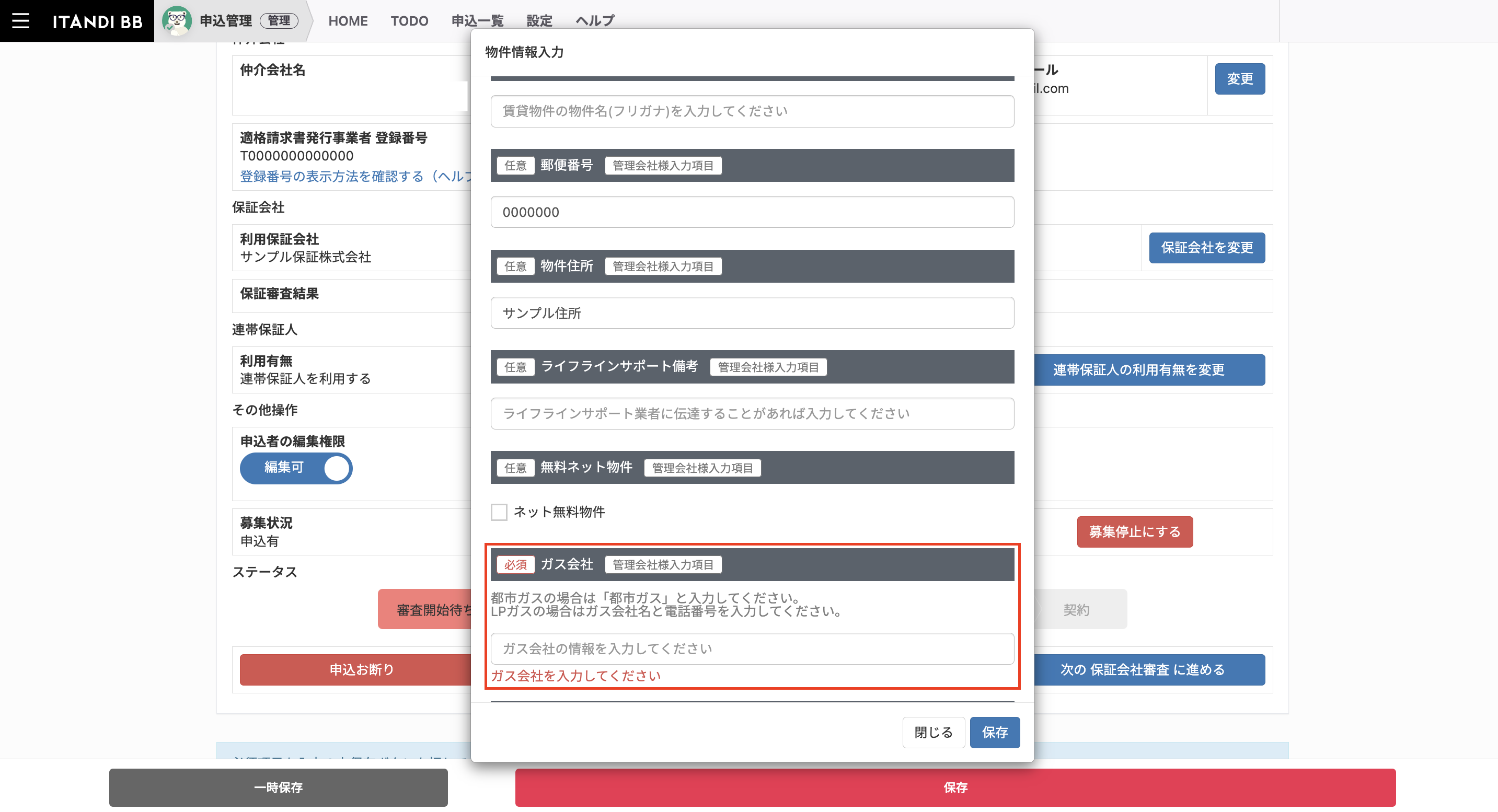Click the ガス会社を入力してください error message
Viewport: 1498px width, 812px height.
click(x=575, y=676)
